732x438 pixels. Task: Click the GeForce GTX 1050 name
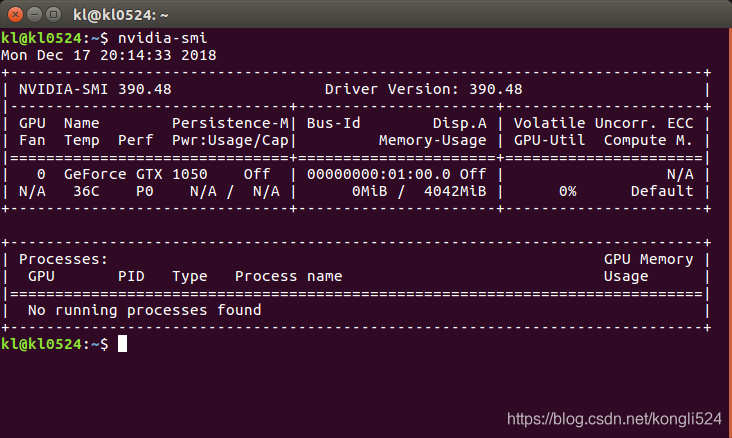[135, 174]
